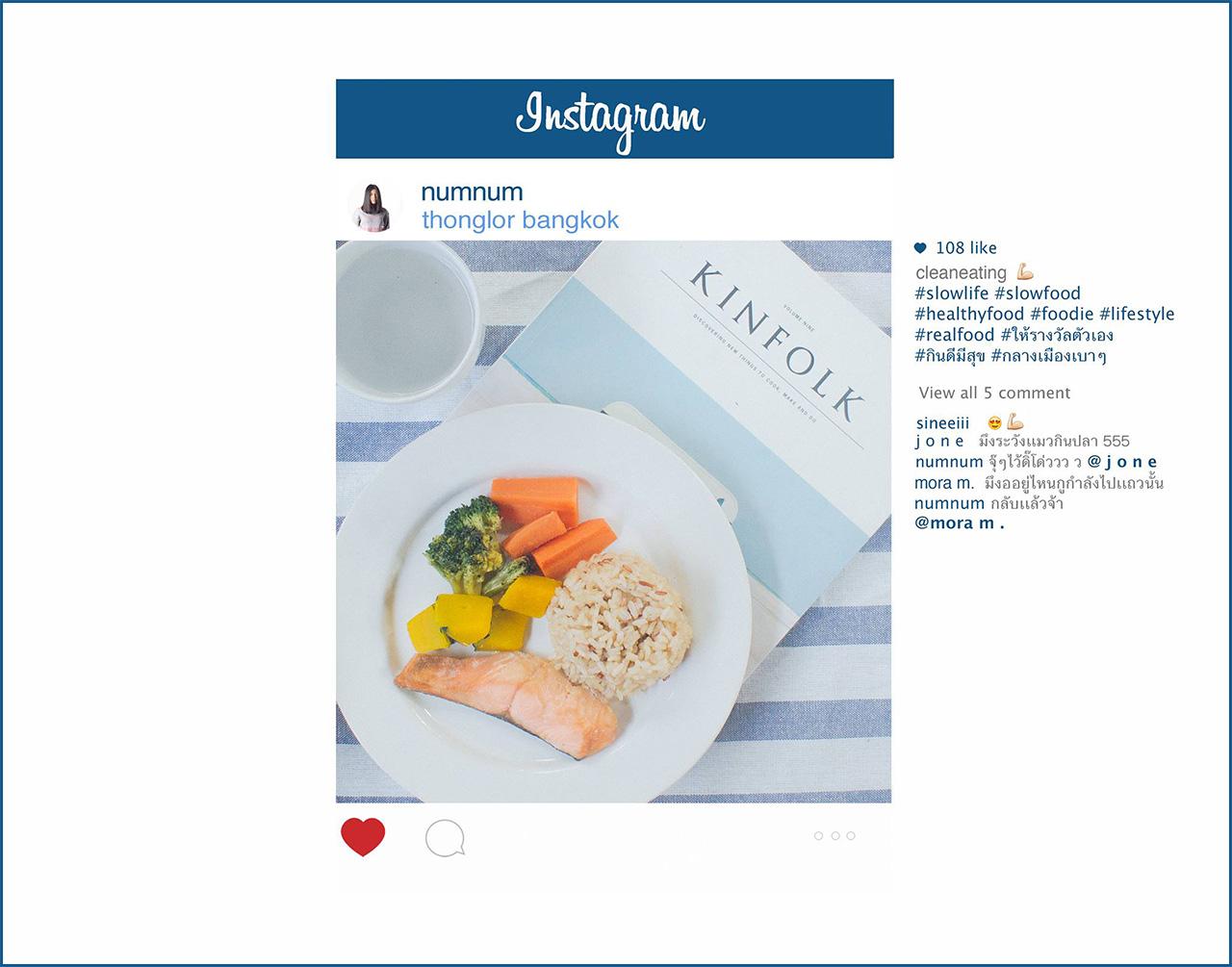Open the #slowfood hashtag
Viewport: 1232px width, 967px height.
(x=1038, y=293)
